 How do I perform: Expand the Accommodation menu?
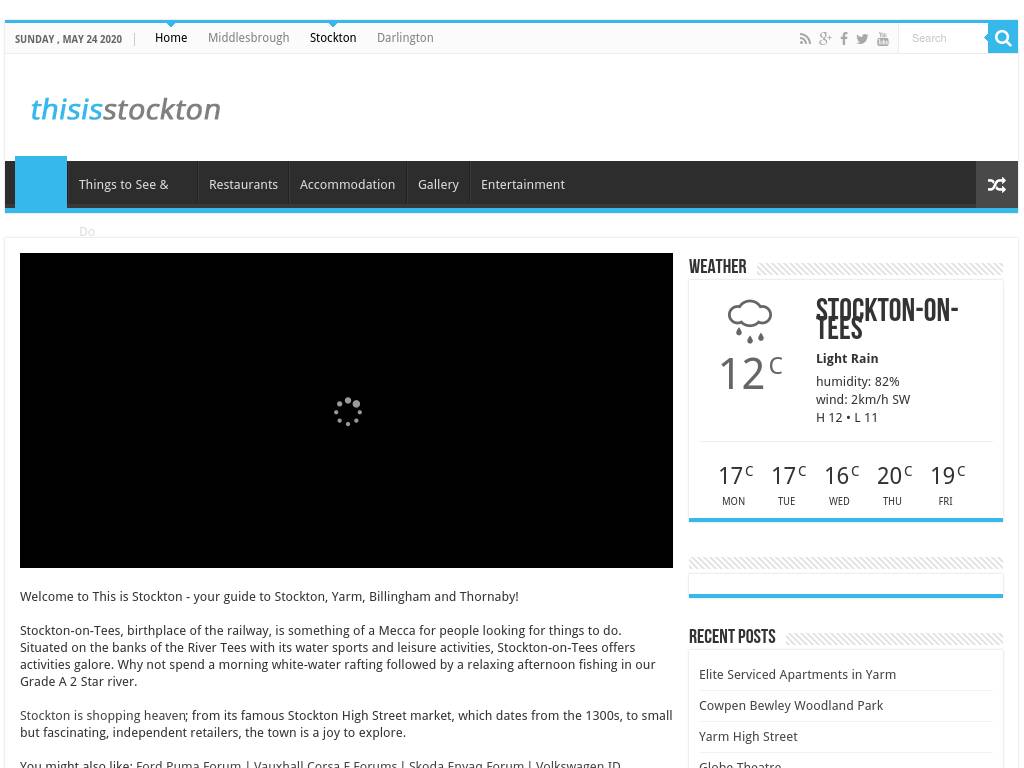[347, 185]
